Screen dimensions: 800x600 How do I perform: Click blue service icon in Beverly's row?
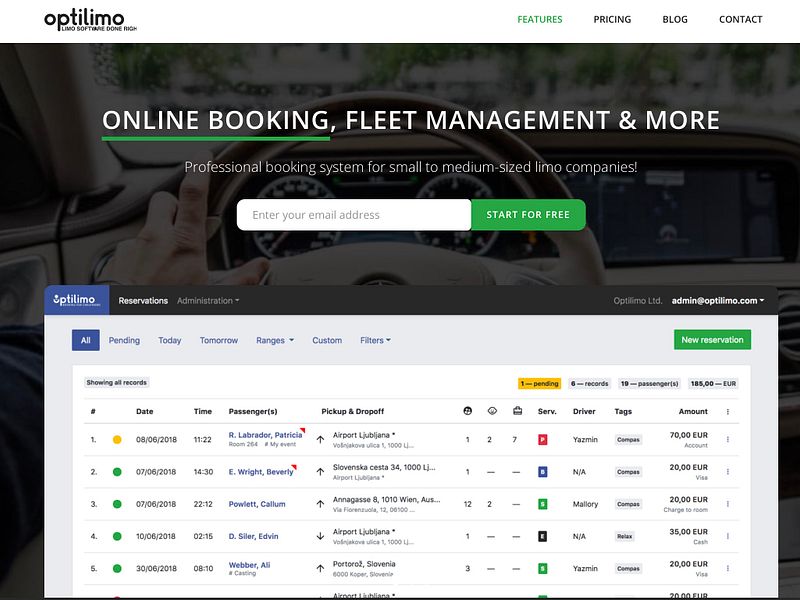[x=542, y=472]
